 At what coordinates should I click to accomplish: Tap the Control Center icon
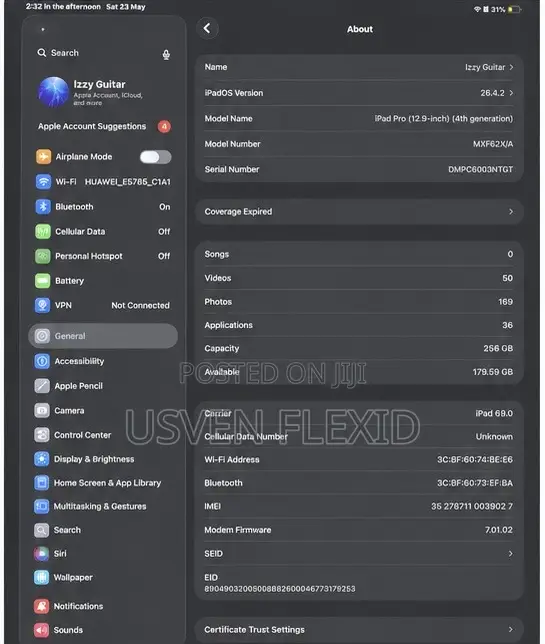click(x=42, y=435)
